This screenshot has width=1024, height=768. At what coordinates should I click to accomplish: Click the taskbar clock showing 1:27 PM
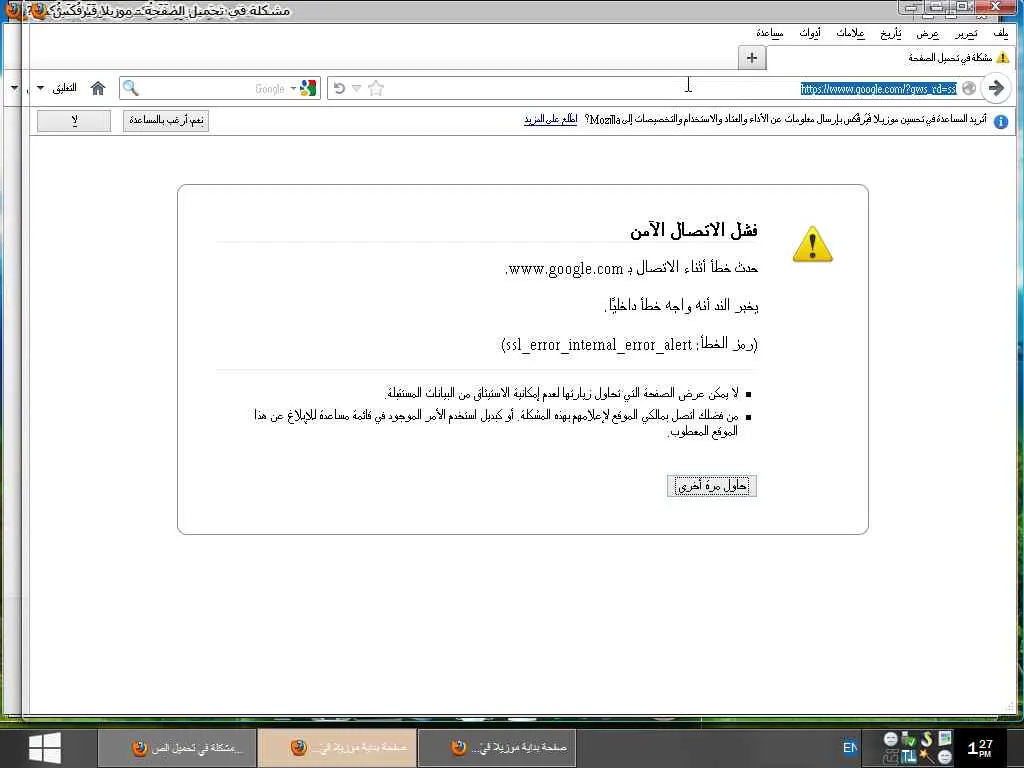(x=980, y=748)
